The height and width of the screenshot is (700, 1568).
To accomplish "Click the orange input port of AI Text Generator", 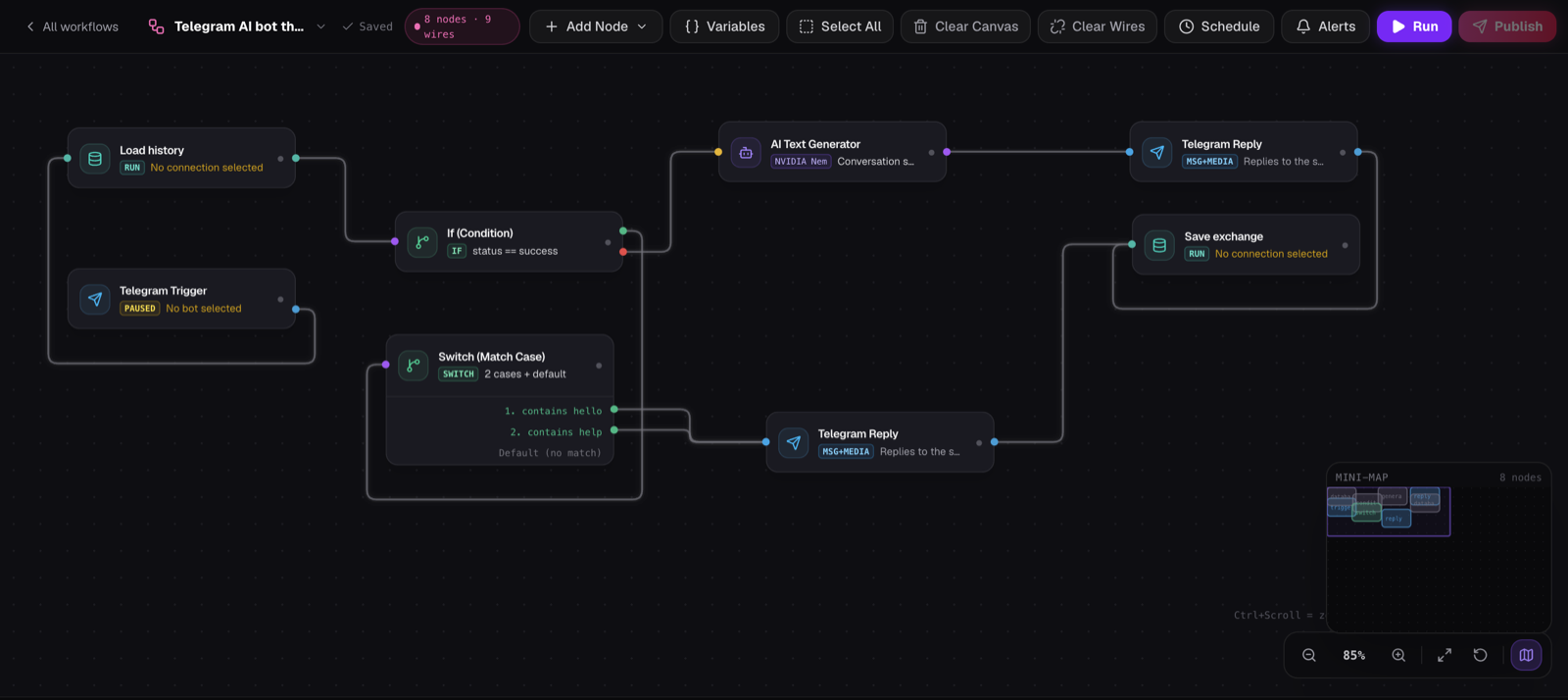I will coord(718,152).
